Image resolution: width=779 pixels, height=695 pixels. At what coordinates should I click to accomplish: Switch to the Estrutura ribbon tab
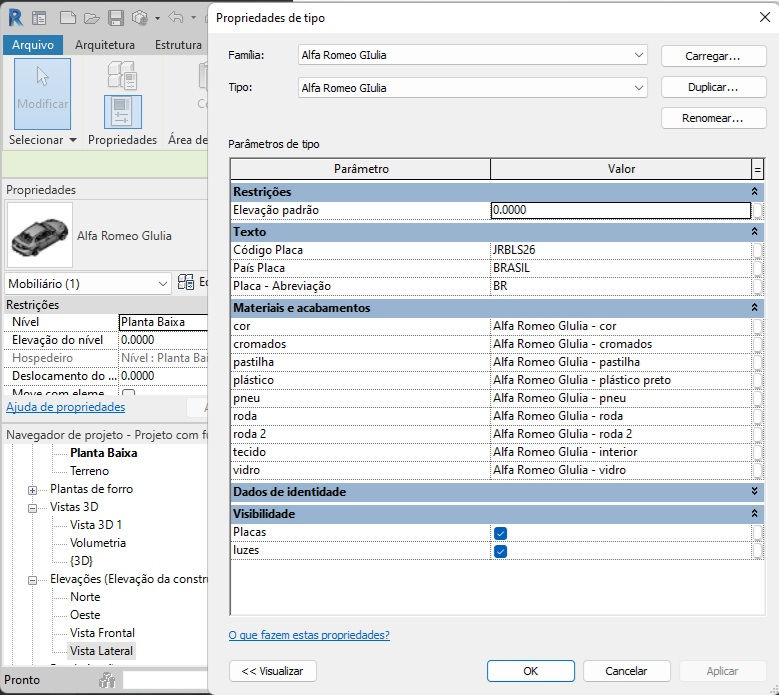(178, 45)
